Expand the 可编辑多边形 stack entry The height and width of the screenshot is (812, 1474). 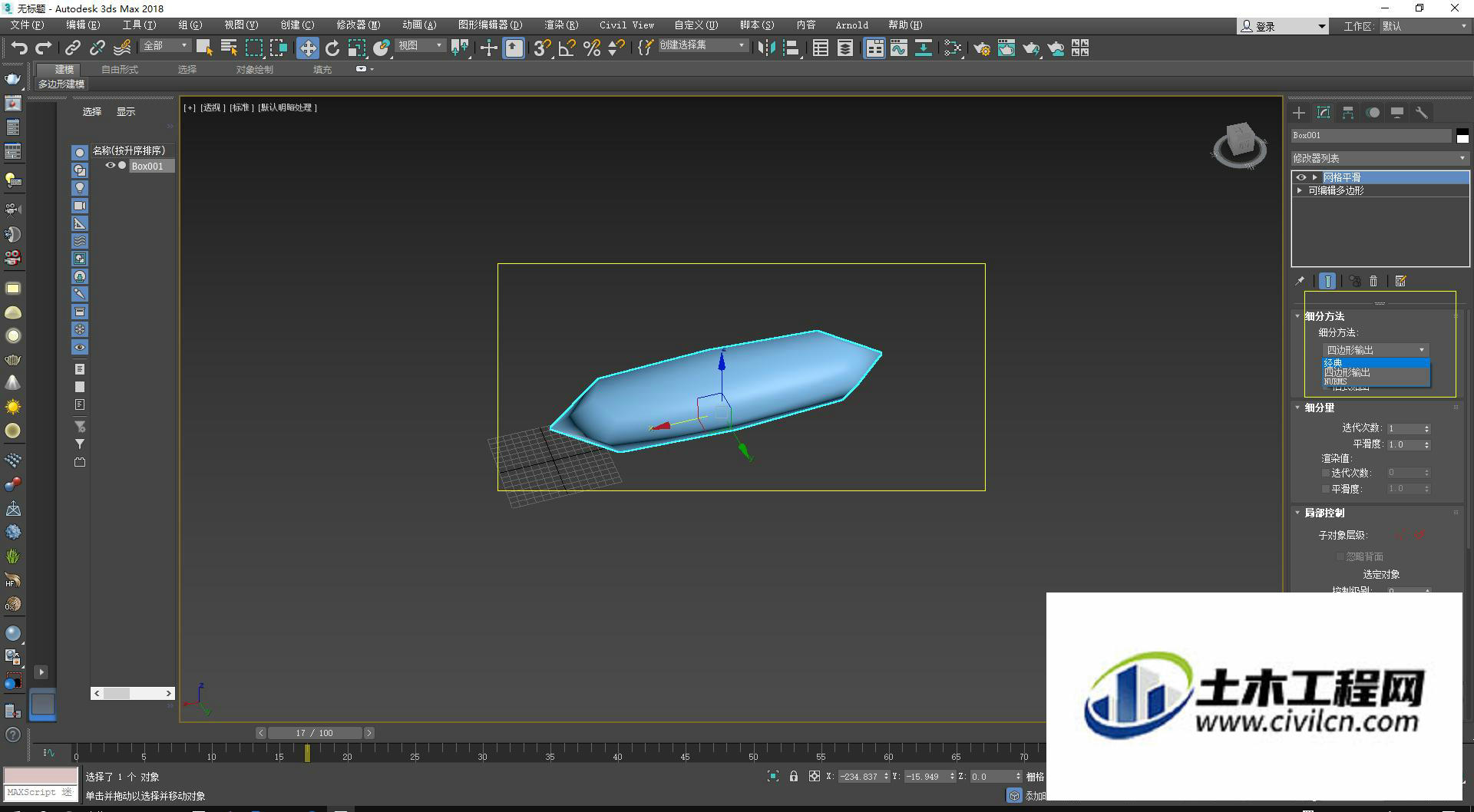[x=1299, y=190]
